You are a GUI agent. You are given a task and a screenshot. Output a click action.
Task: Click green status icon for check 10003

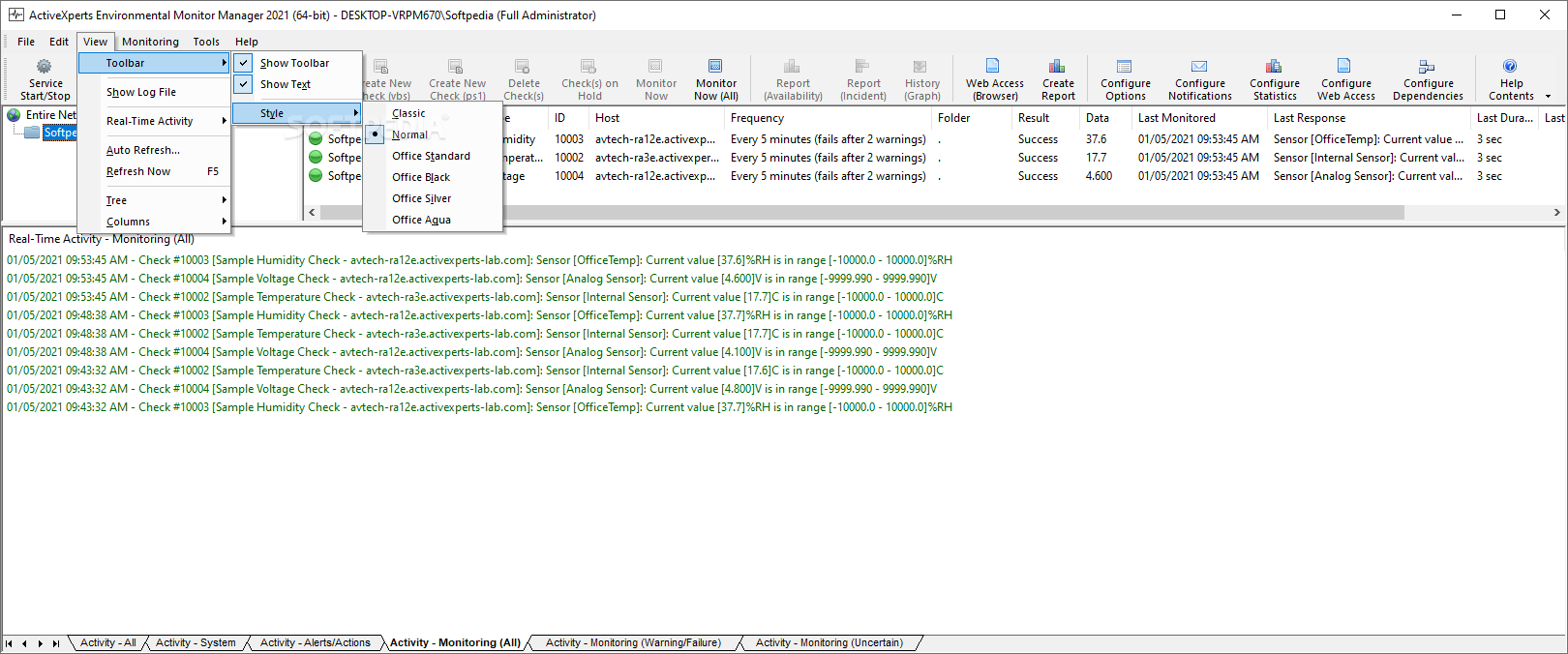(316, 139)
